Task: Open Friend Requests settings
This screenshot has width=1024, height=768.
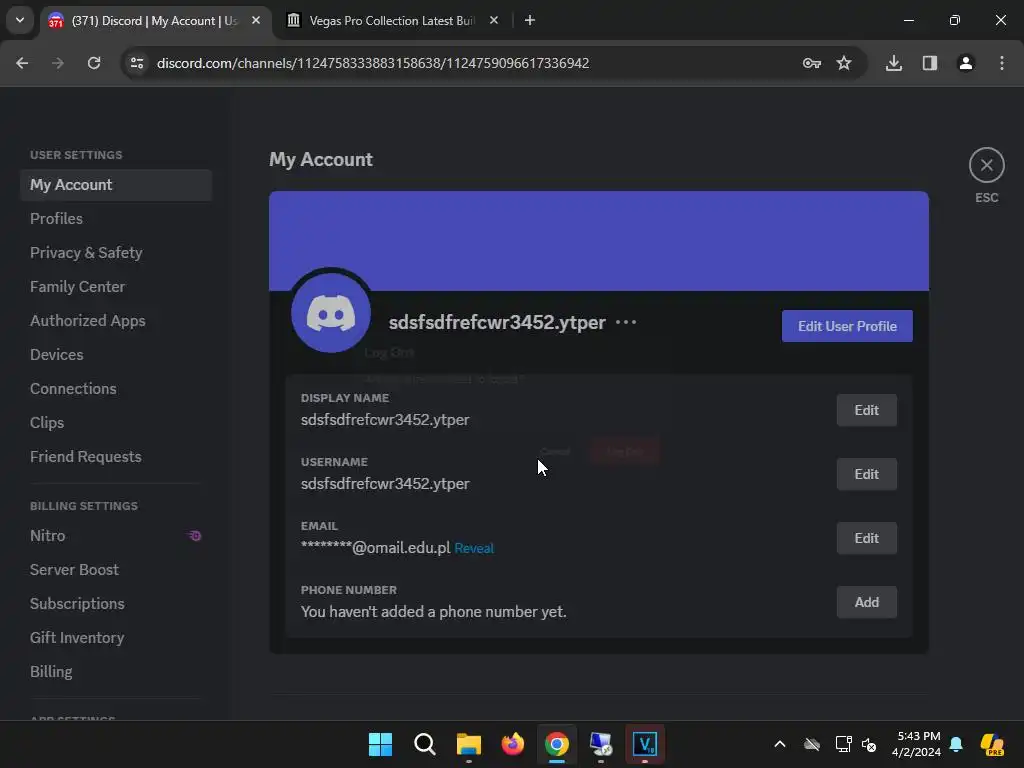Action: coord(116,456)
